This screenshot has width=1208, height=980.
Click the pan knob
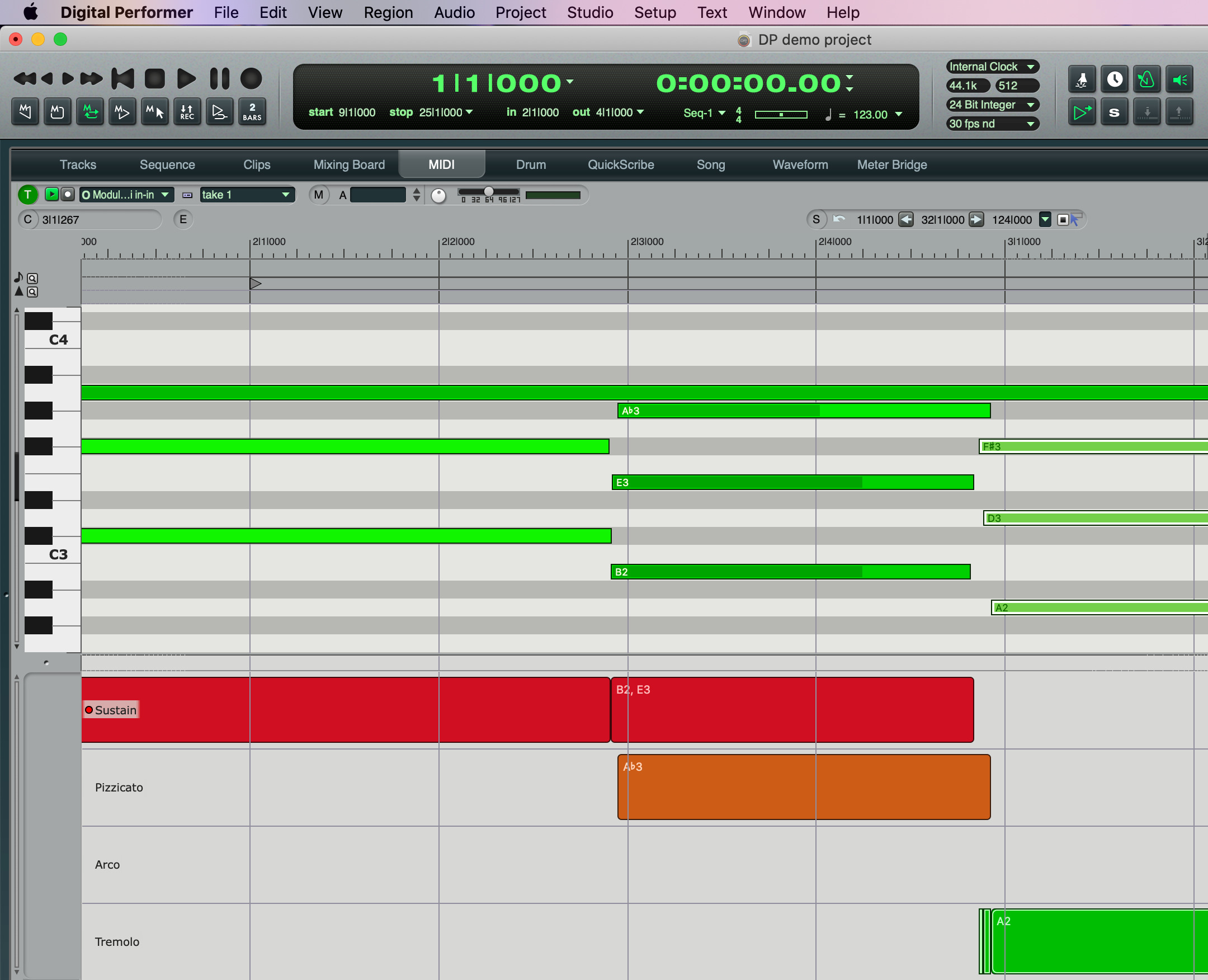[438, 195]
